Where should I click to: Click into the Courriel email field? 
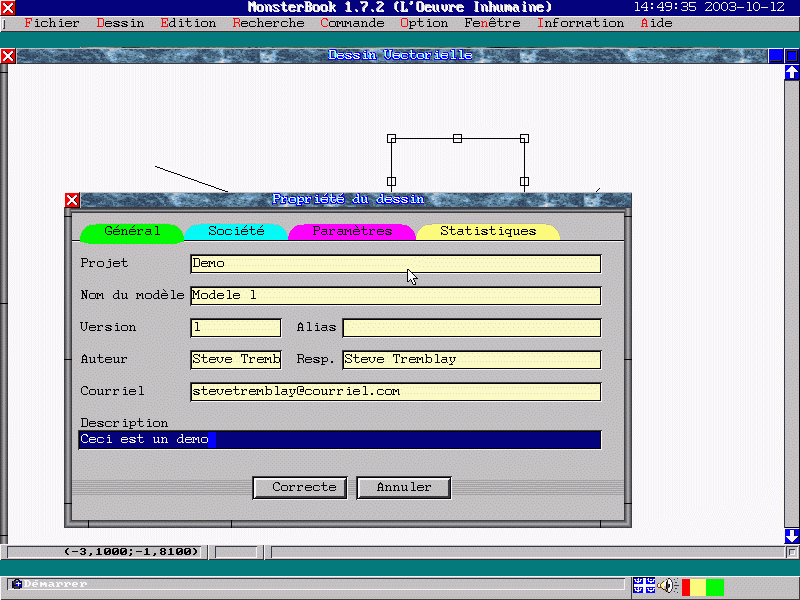[x=395, y=391]
